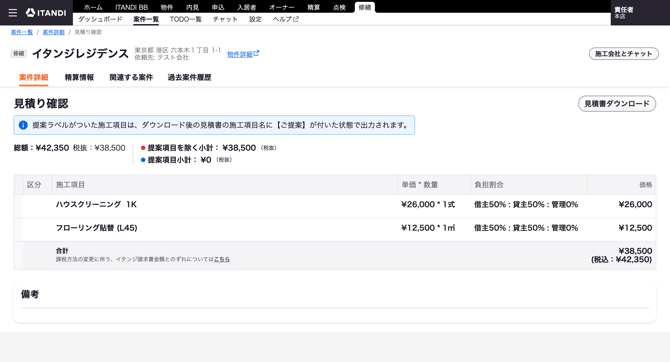Open オーナー in top menu
The image size is (670, 362).
[282, 7]
